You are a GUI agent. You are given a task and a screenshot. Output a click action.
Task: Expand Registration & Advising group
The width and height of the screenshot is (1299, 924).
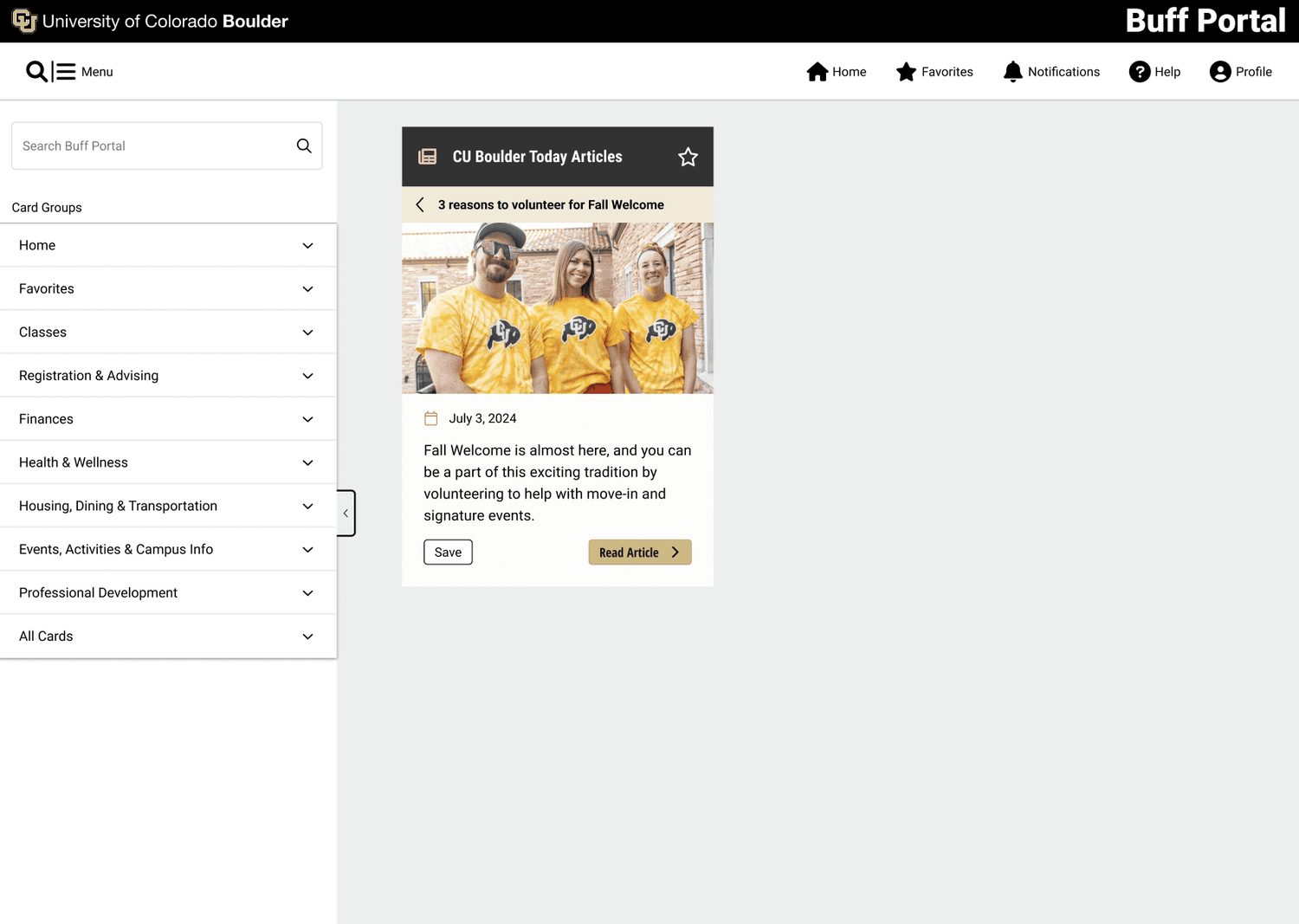point(168,376)
